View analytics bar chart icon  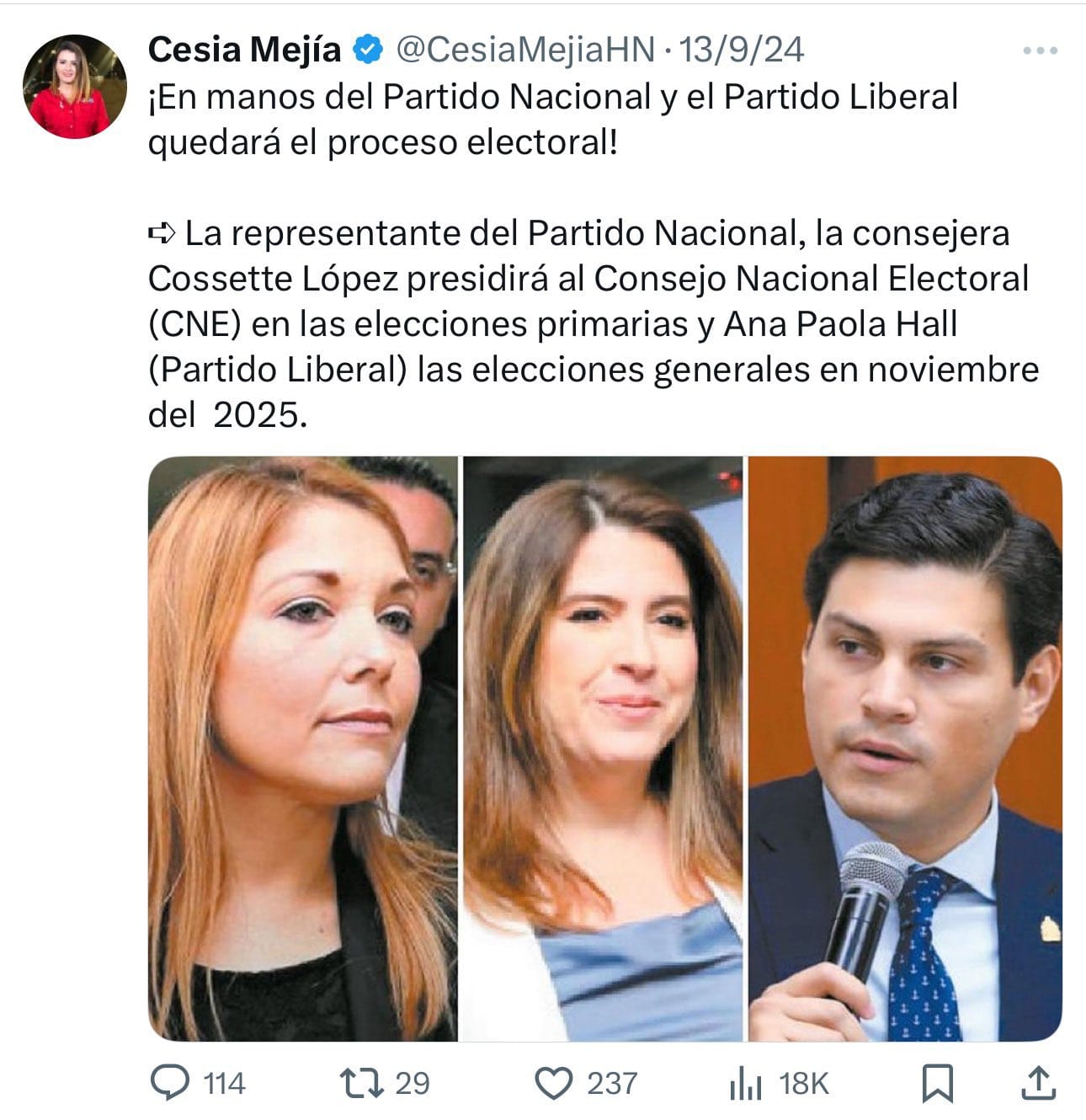746,1084
